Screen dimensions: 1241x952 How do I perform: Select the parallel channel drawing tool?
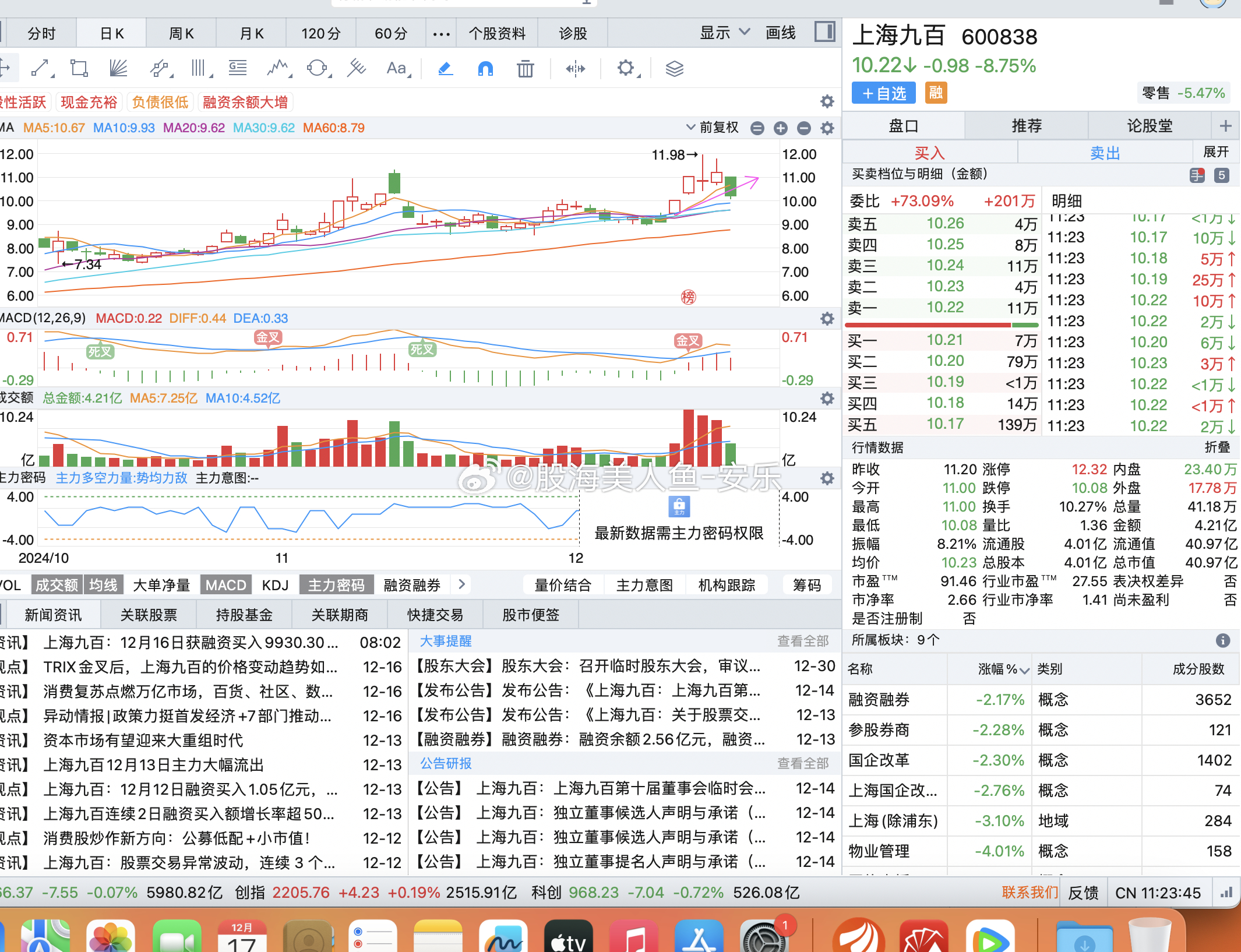160,69
